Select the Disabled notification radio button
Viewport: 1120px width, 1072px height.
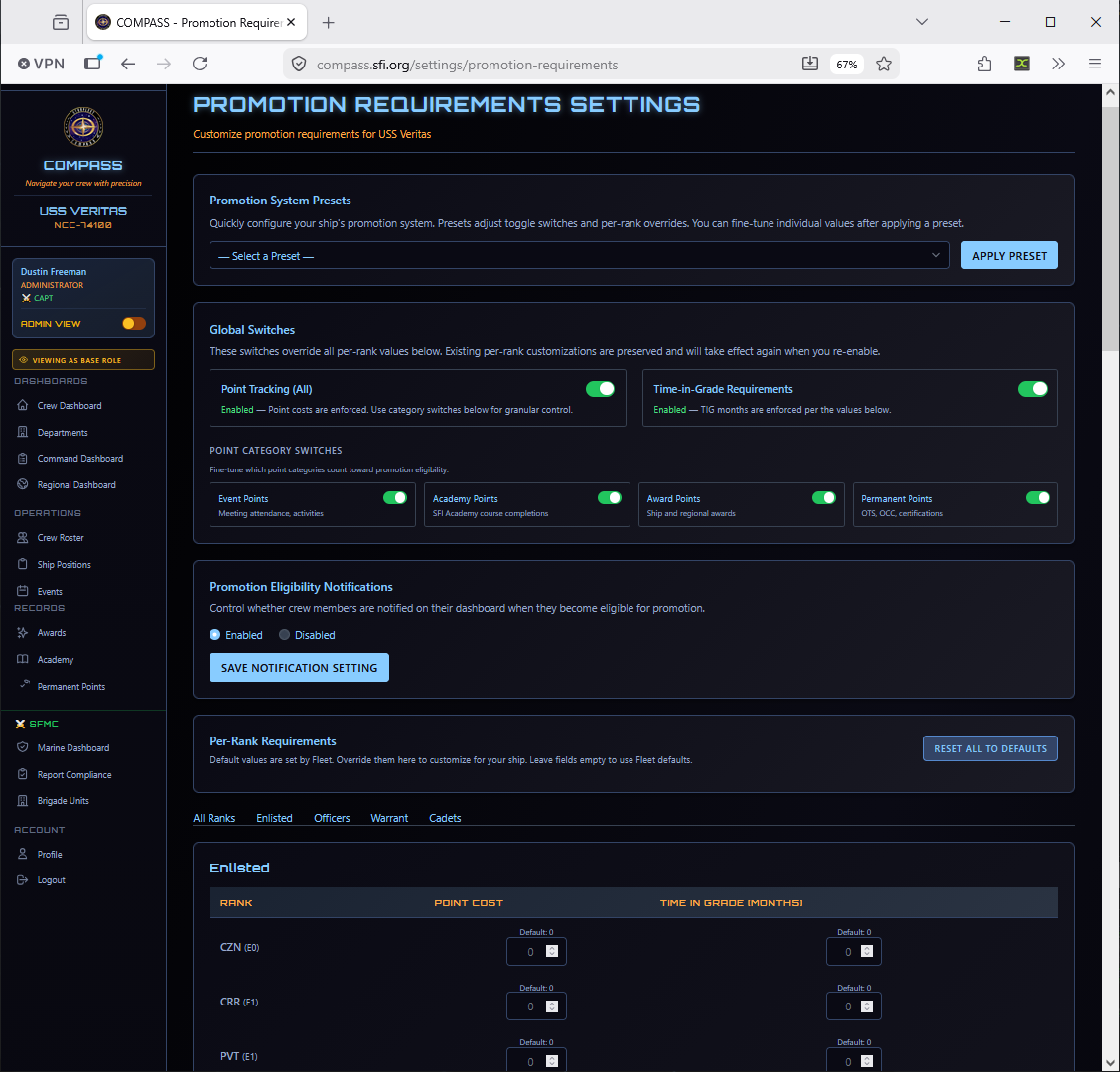click(284, 635)
